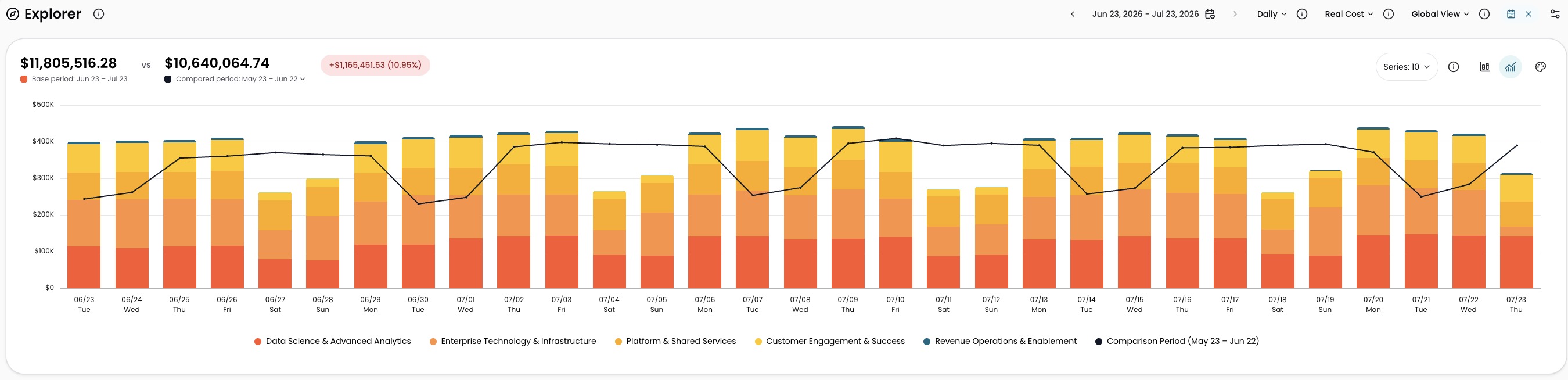The height and width of the screenshot is (380, 1568).
Task: Show info next to Series dropdown
Action: [x=1454, y=67]
